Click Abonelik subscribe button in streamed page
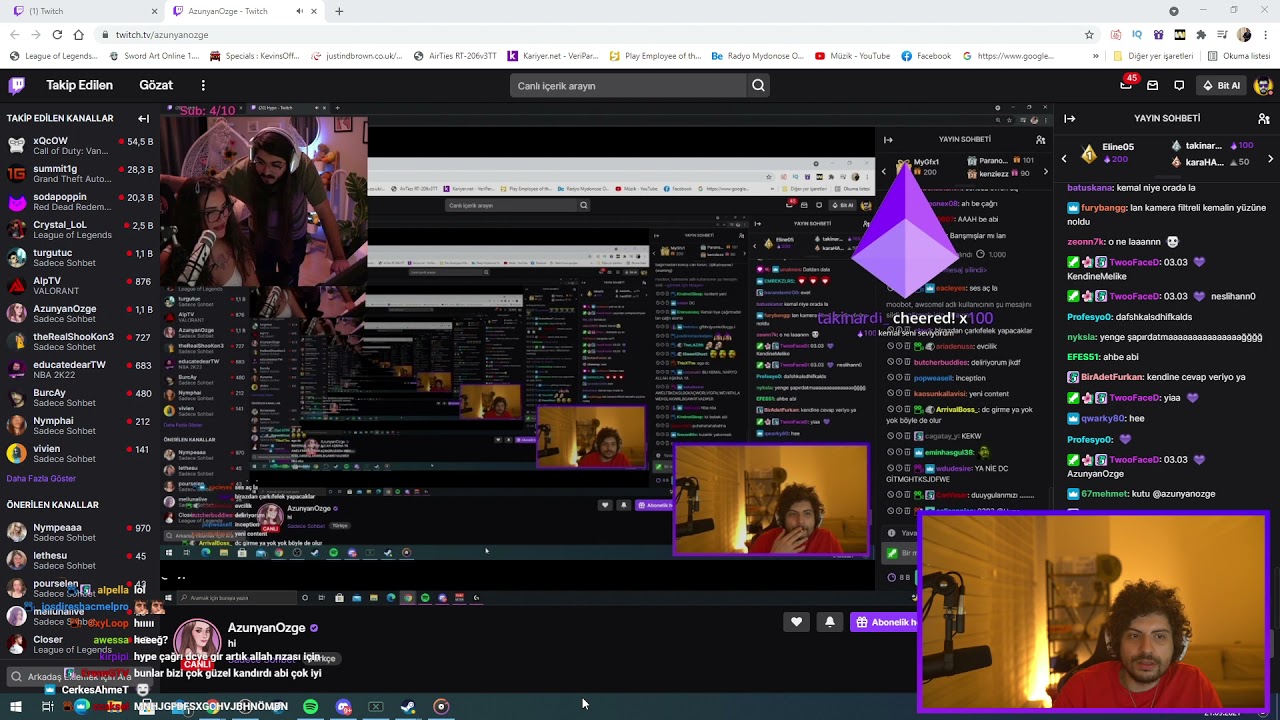The width and height of the screenshot is (1280, 720). click(x=886, y=622)
